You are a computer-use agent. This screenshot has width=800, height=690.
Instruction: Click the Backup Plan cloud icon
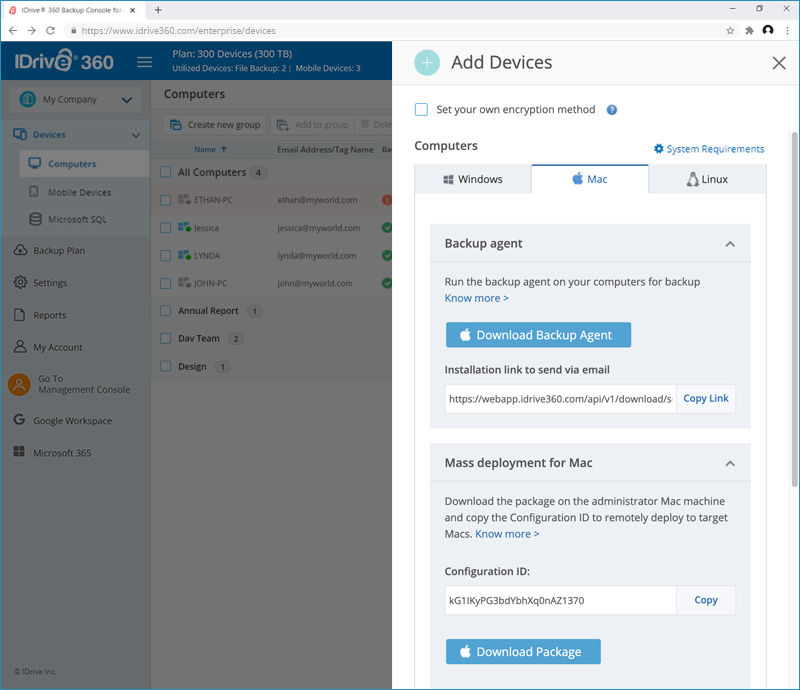(20, 250)
